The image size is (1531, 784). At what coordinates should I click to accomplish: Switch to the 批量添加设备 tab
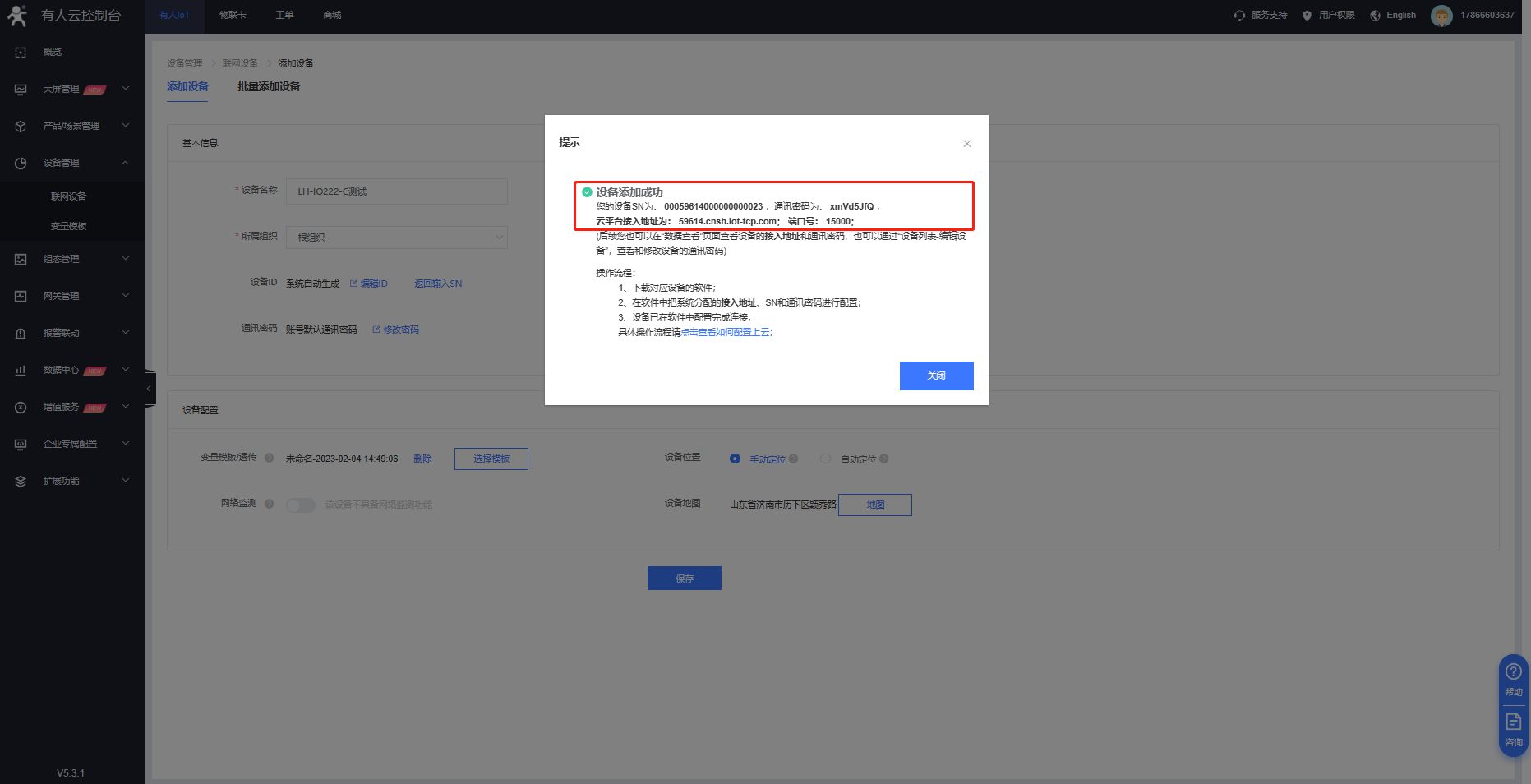tap(269, 86)
